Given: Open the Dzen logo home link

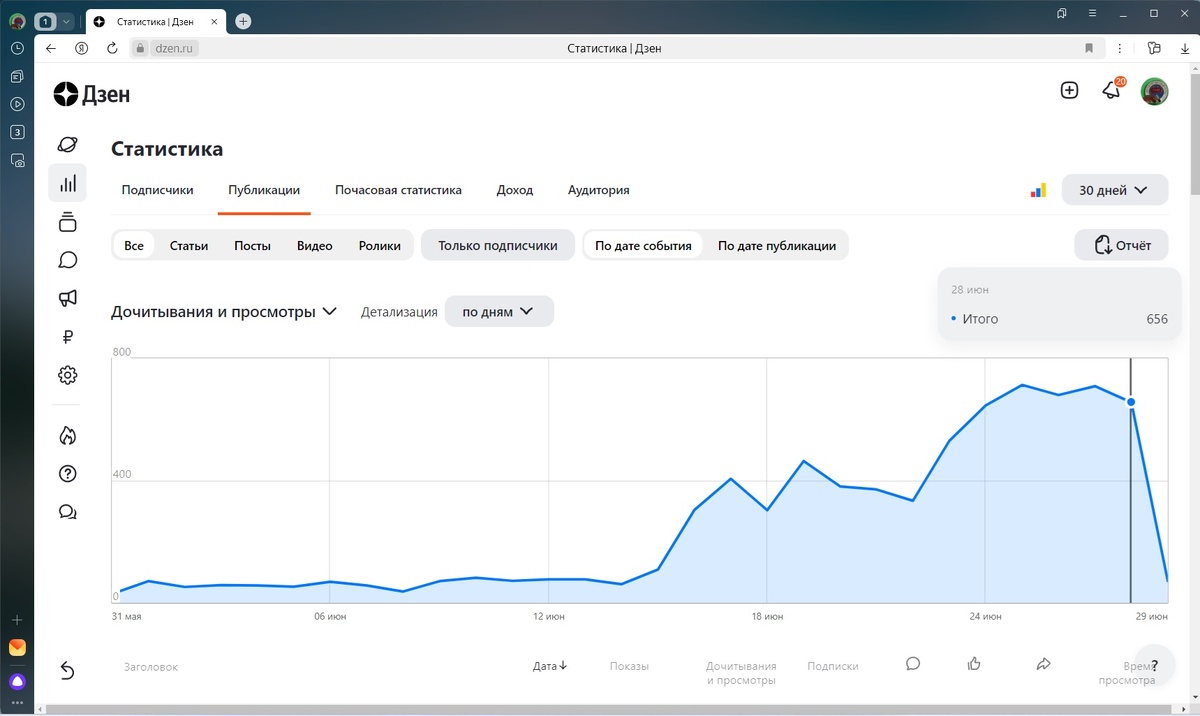Looking at the screenshot, I should [91, 94].
